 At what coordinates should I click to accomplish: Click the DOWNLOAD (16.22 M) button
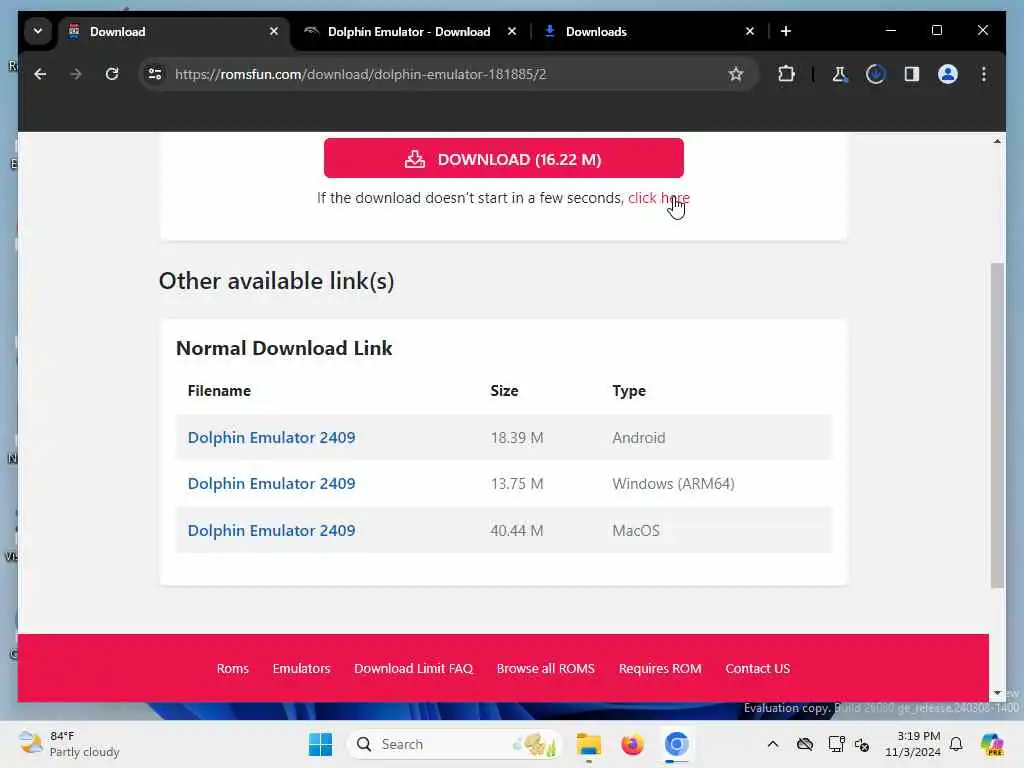coord(504,158)
